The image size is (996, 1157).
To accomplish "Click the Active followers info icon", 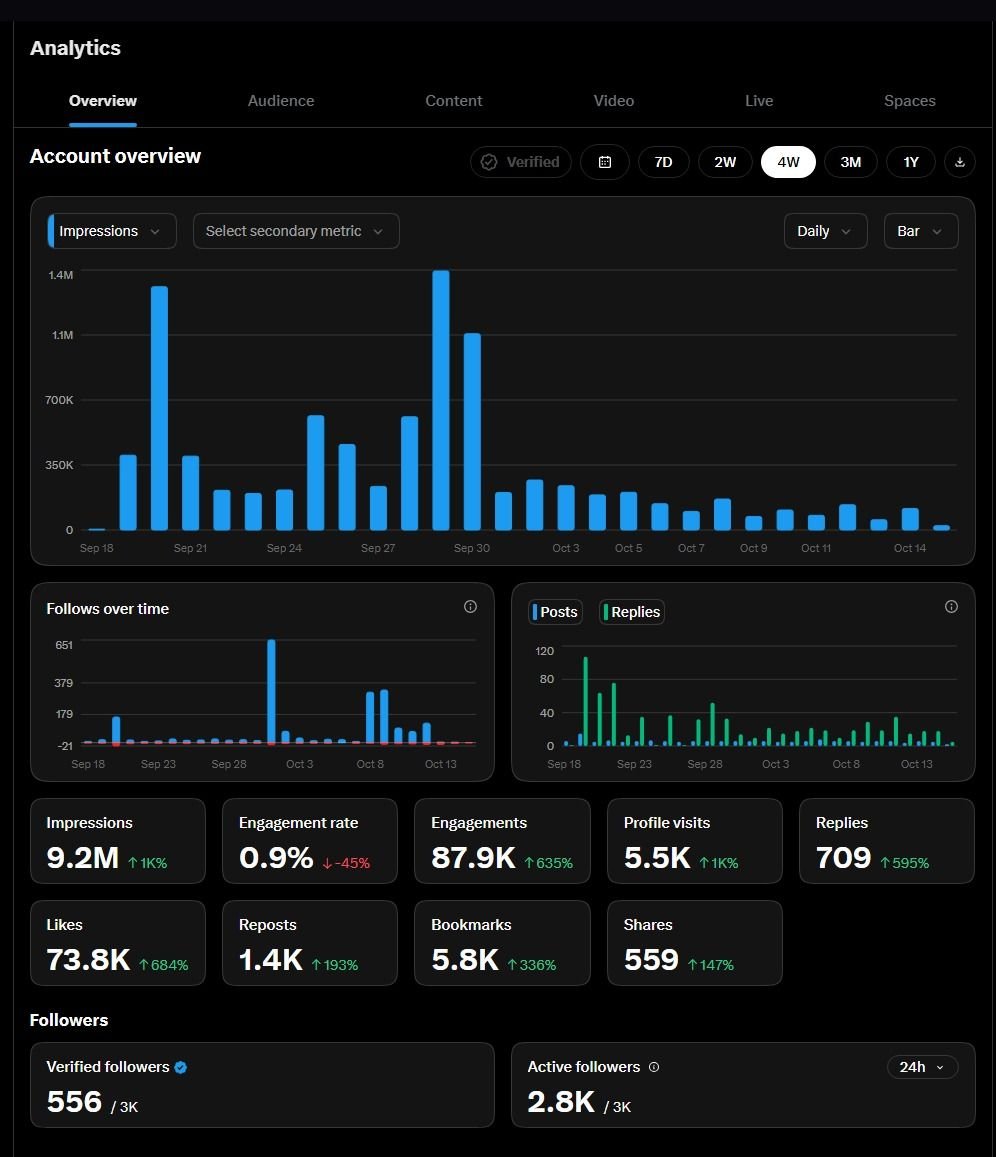I will click(x=654, y=1067).
